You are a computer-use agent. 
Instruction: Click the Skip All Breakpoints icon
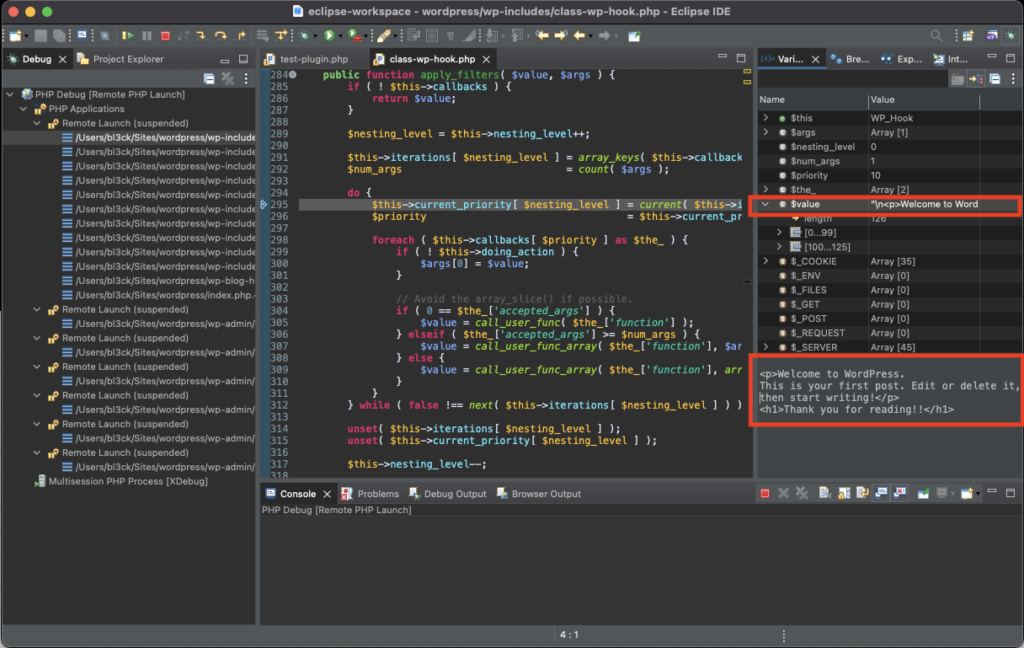tap(104, 35)
